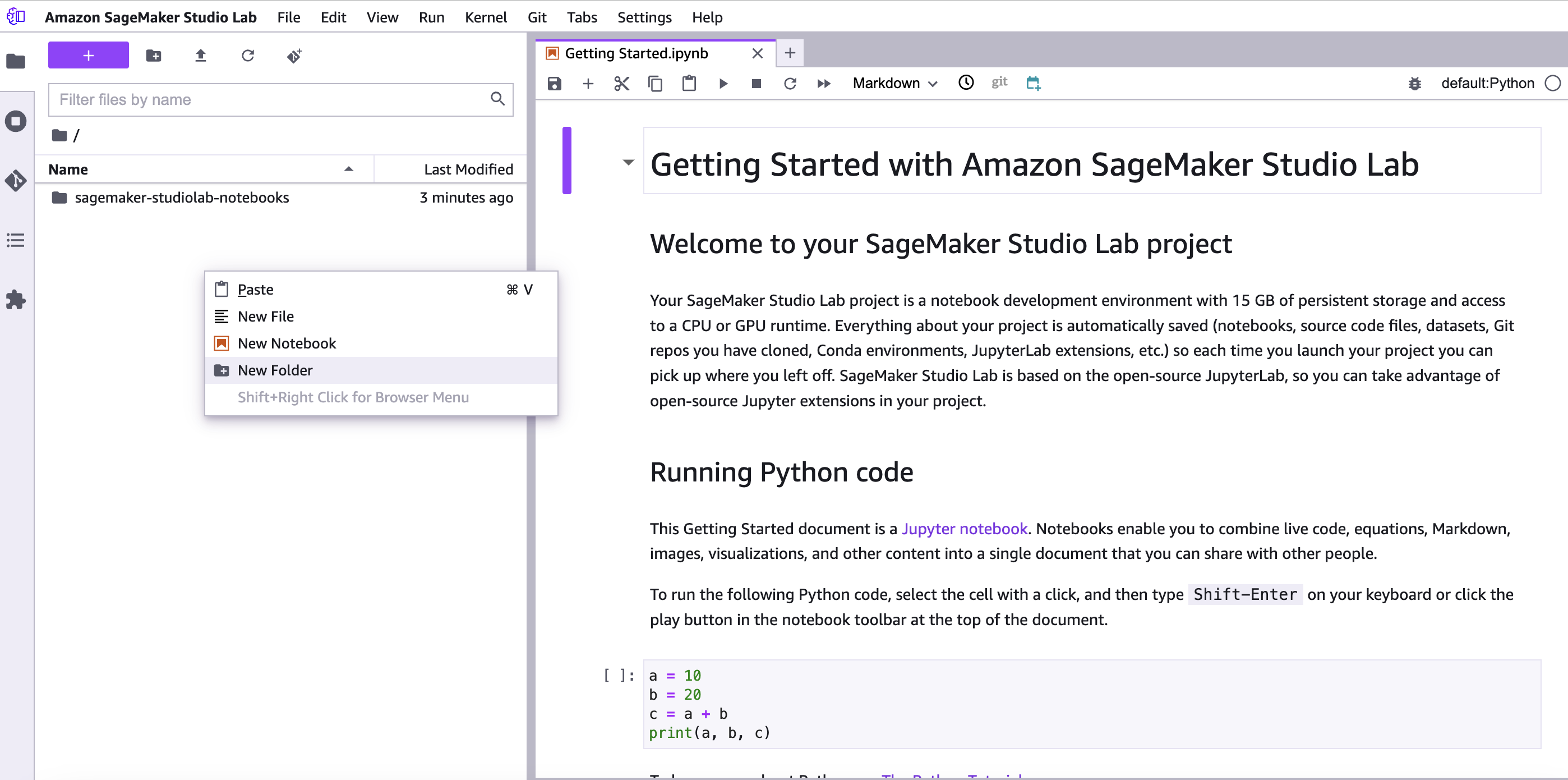Run the selected cell with play button
This screenshot has width=1568, height=780.
[x=722, y=84]
